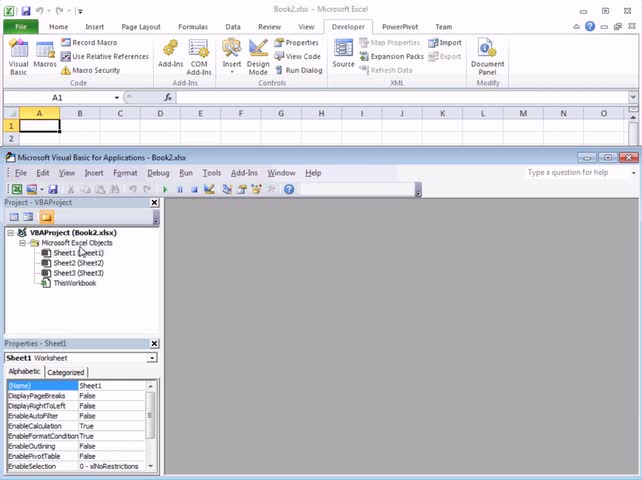Switch to the Formulas ribbon tab
Viewport: 642px width, 480px height.
[193, 27]
